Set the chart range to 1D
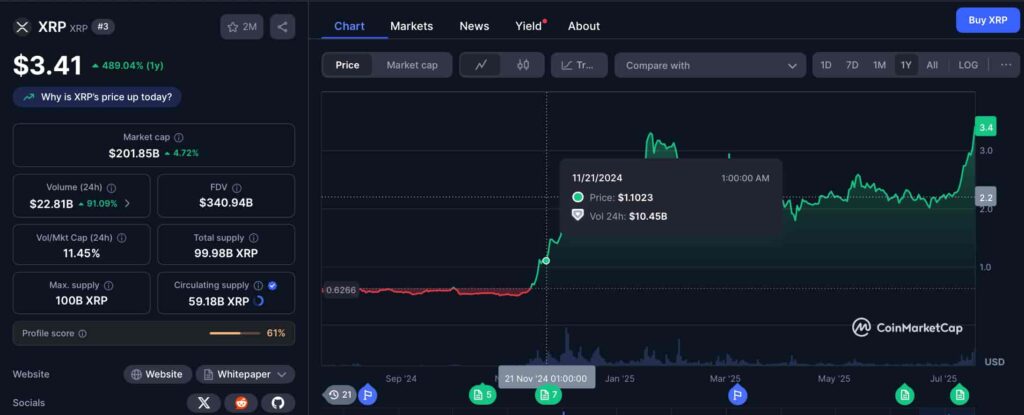 point(825,65)
